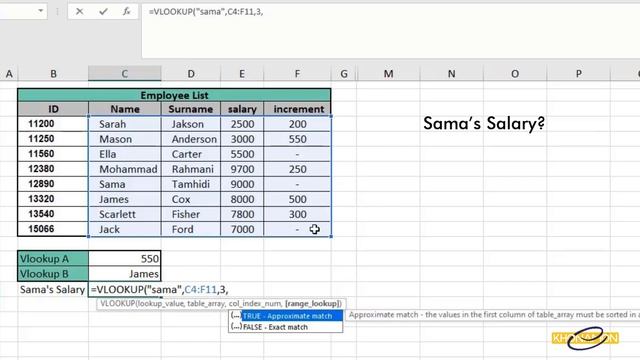Select column E header
This screenshot has width=640, height=360.
[x=242, y=74]
